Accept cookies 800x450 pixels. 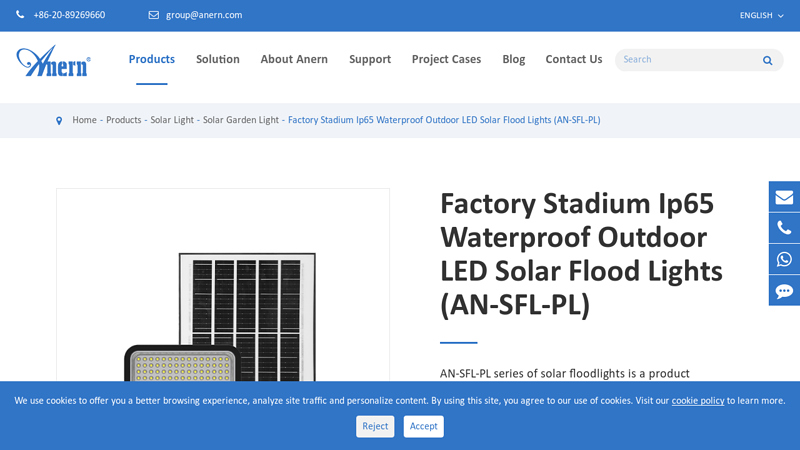(423, 426)
